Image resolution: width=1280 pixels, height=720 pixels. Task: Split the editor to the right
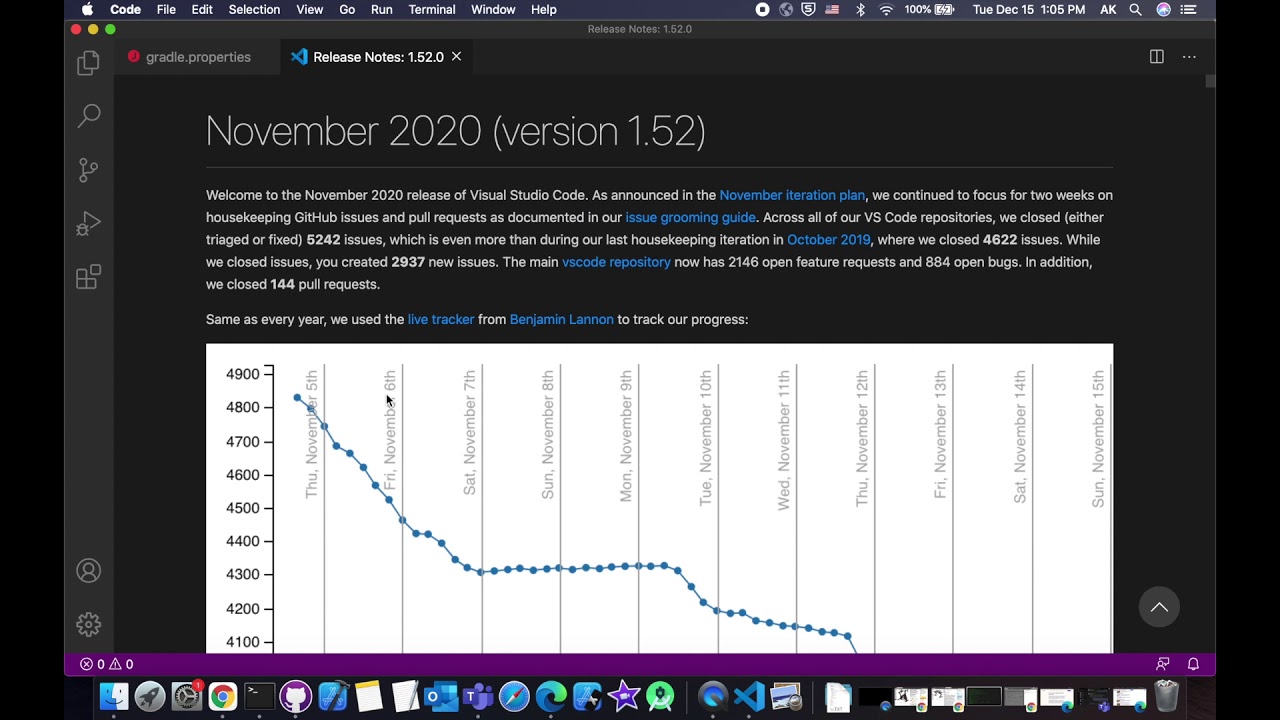click(x=1157, y=57)
